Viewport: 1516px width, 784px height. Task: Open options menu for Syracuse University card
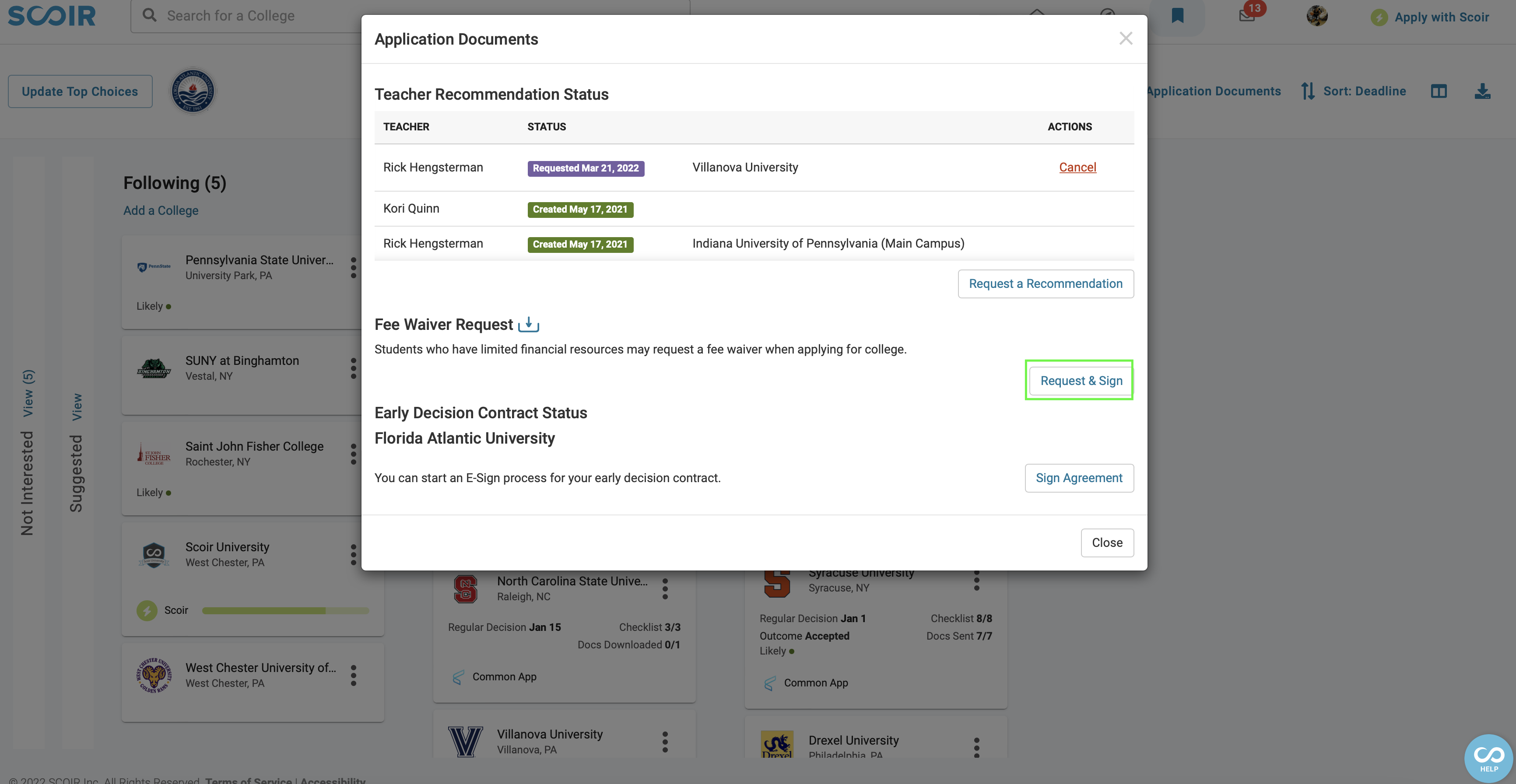pos(976,581)
